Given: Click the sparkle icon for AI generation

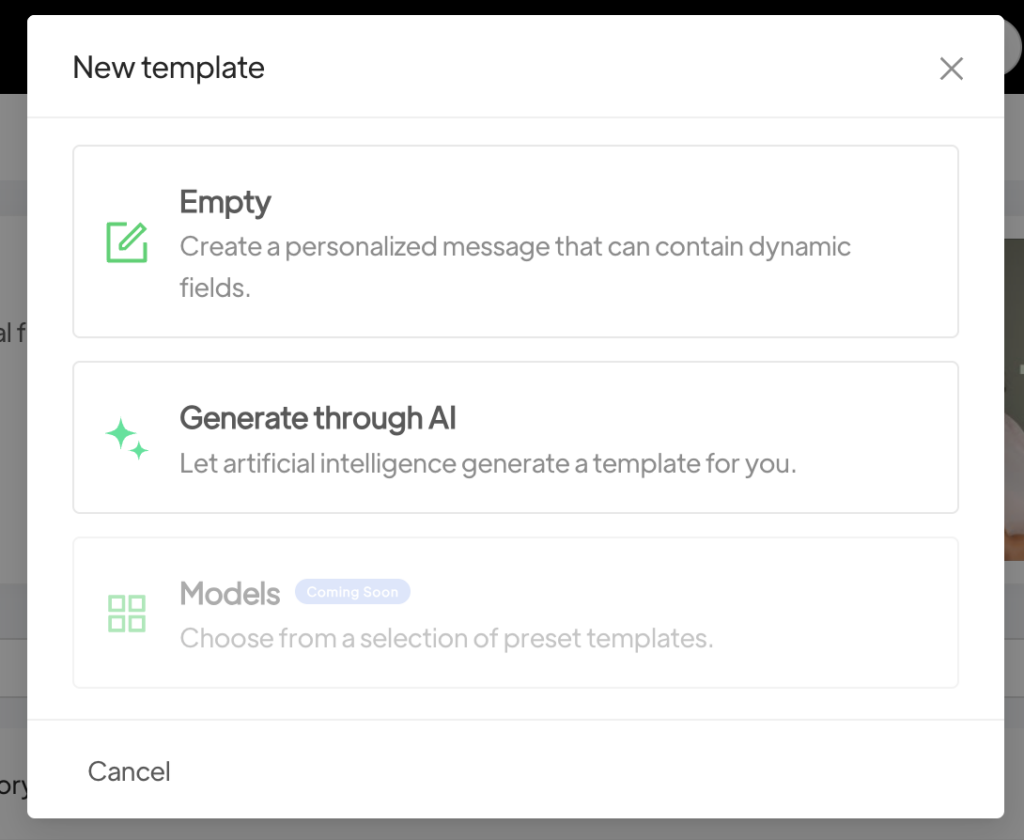Looking at the screenshot, I should (127, 439).
